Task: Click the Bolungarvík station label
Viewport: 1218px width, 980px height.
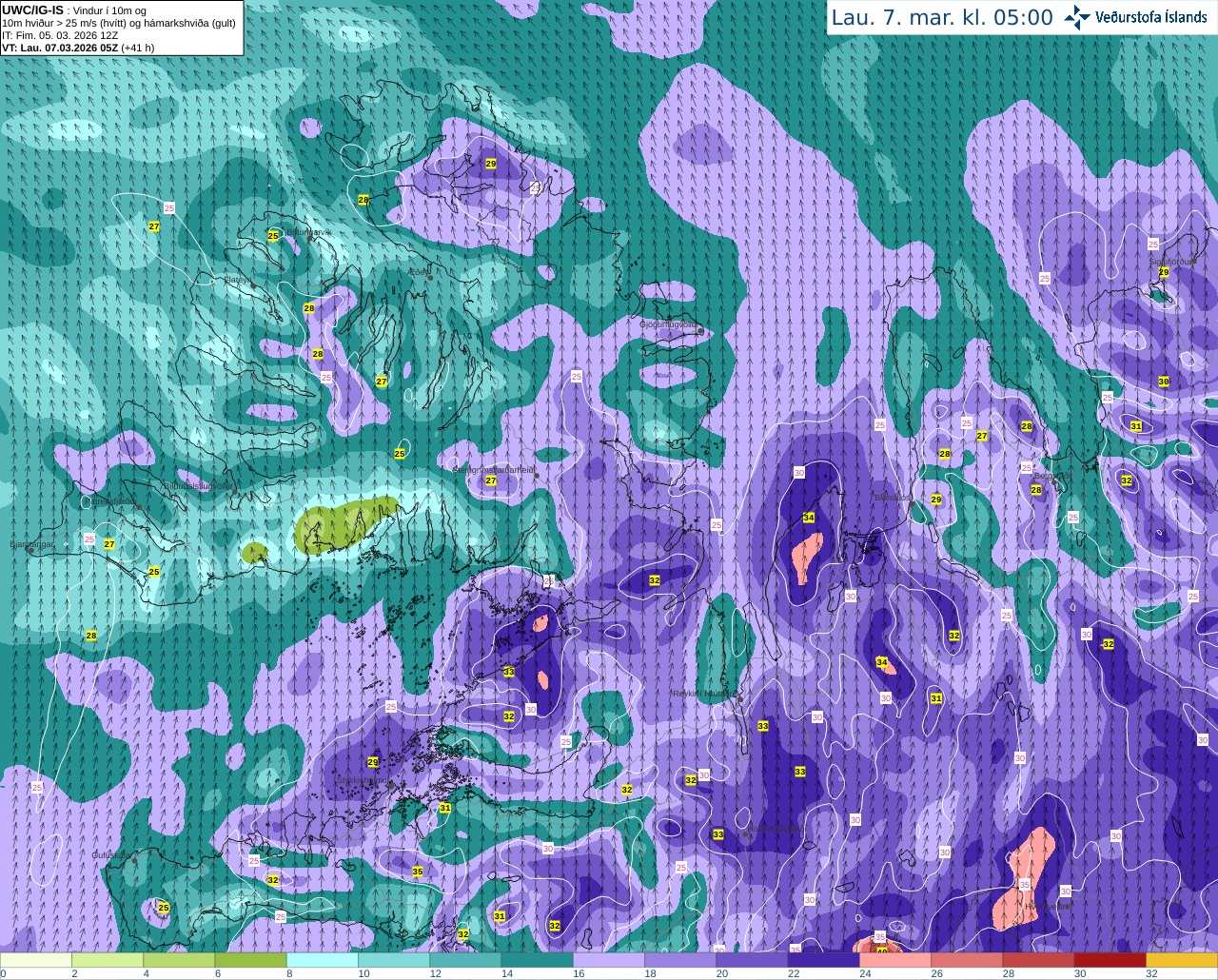Action: 308,232
